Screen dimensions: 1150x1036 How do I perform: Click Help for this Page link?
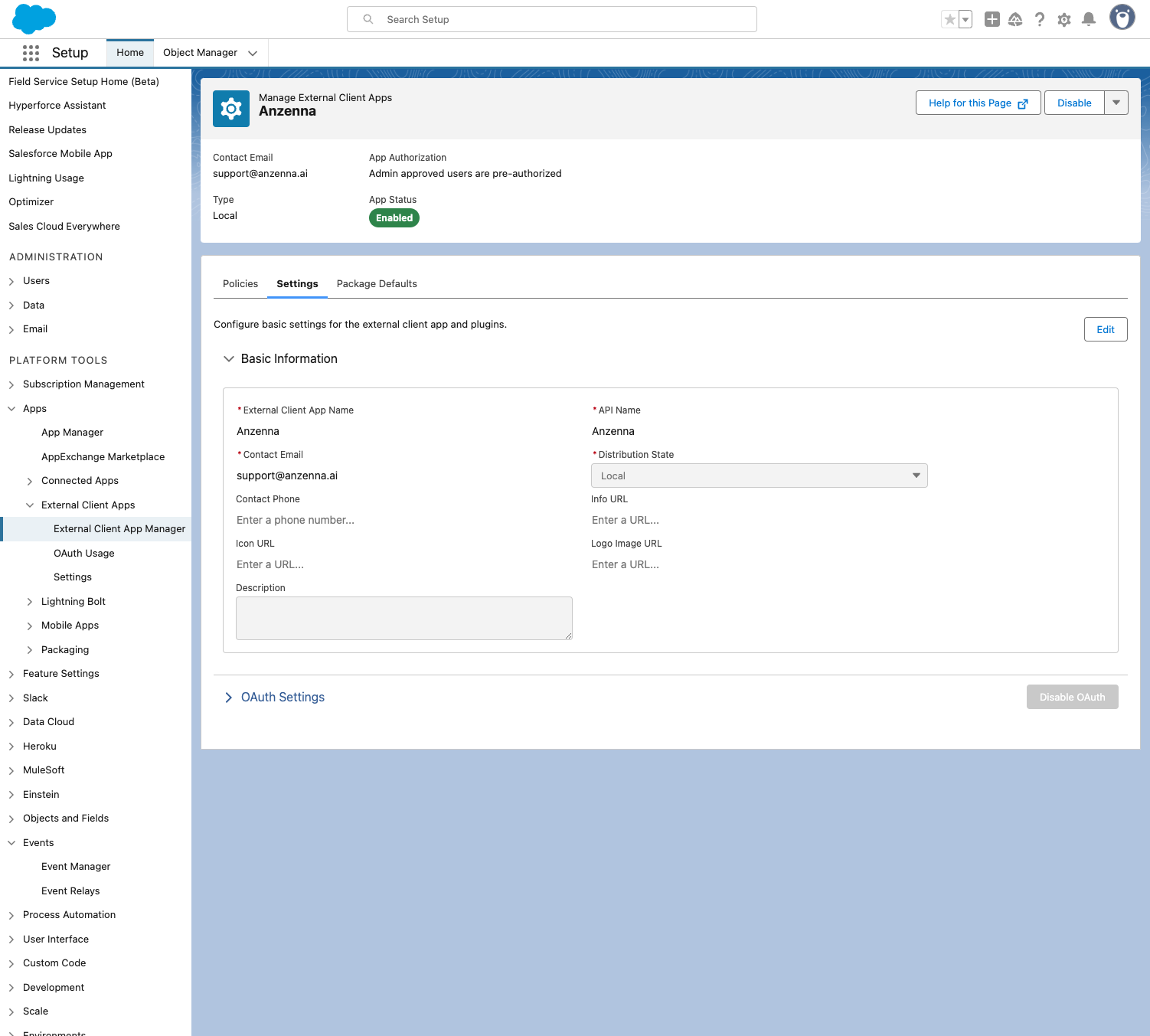pyautogui.click(x=977, y=103)
